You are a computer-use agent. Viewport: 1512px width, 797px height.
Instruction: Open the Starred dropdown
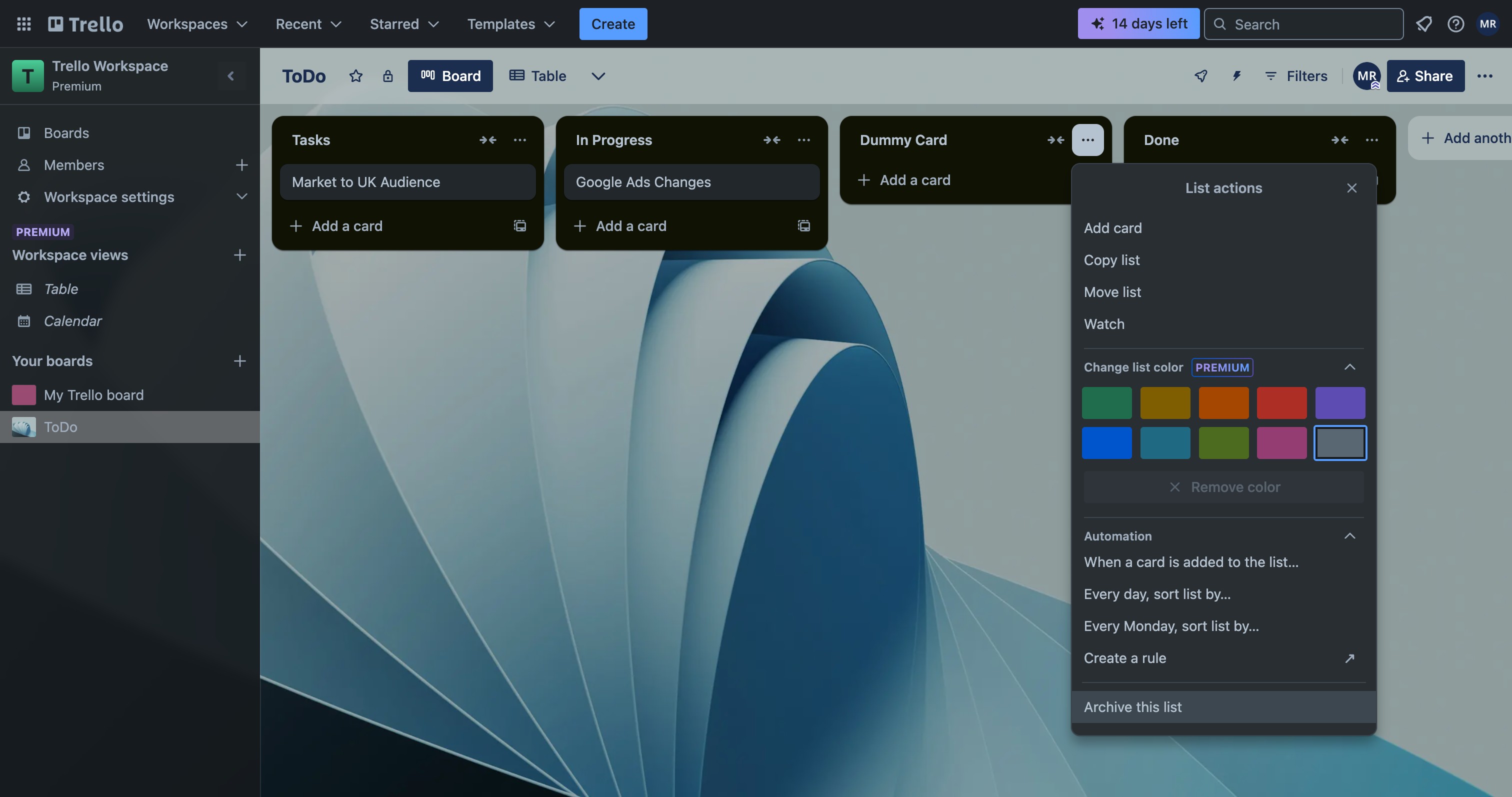(404, 24)
